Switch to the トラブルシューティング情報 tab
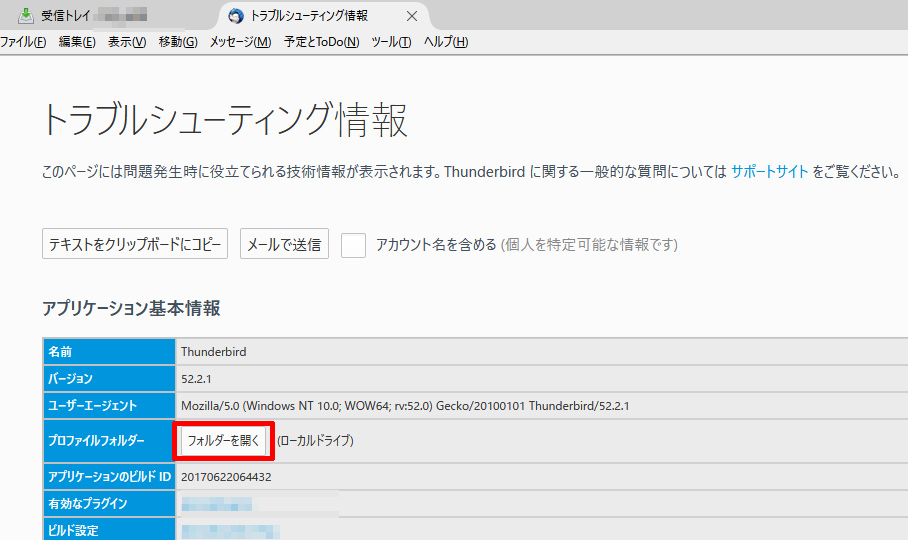This screenshot has width=908, height=540. pos(311,16)
